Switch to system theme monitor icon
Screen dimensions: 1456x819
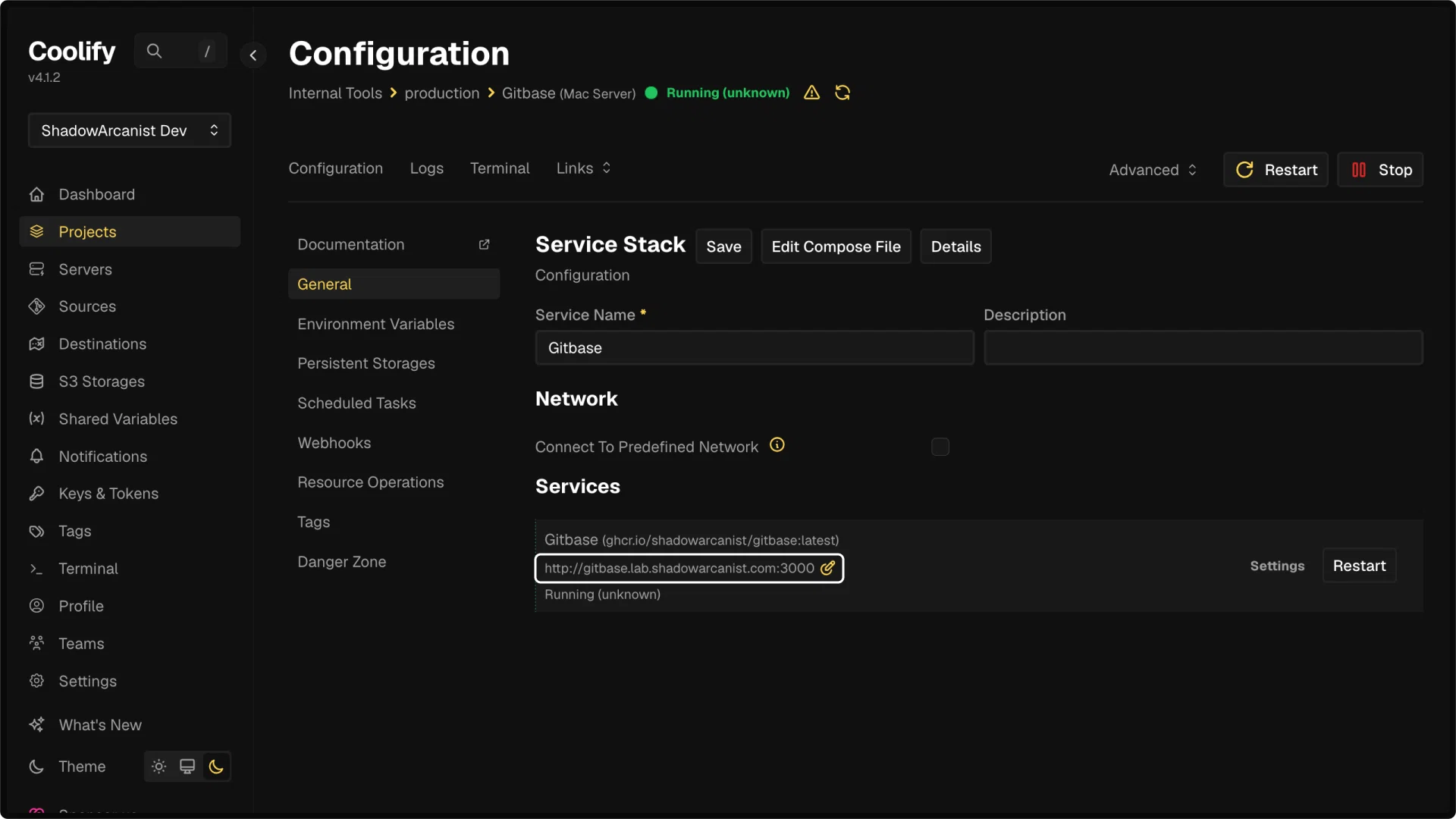coord(187,767)
